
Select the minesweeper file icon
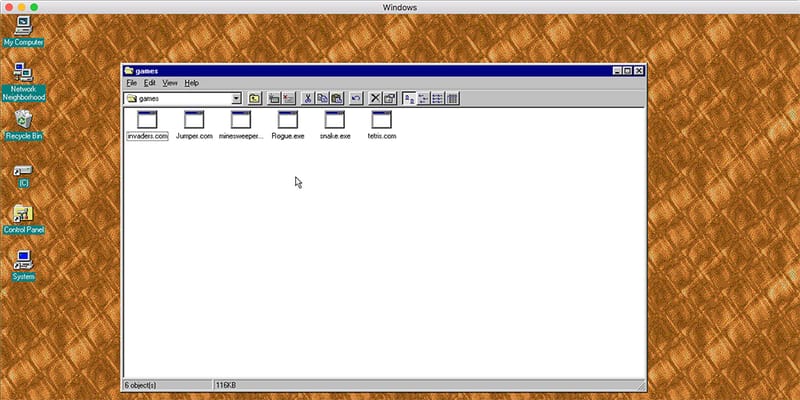(241, 120)
